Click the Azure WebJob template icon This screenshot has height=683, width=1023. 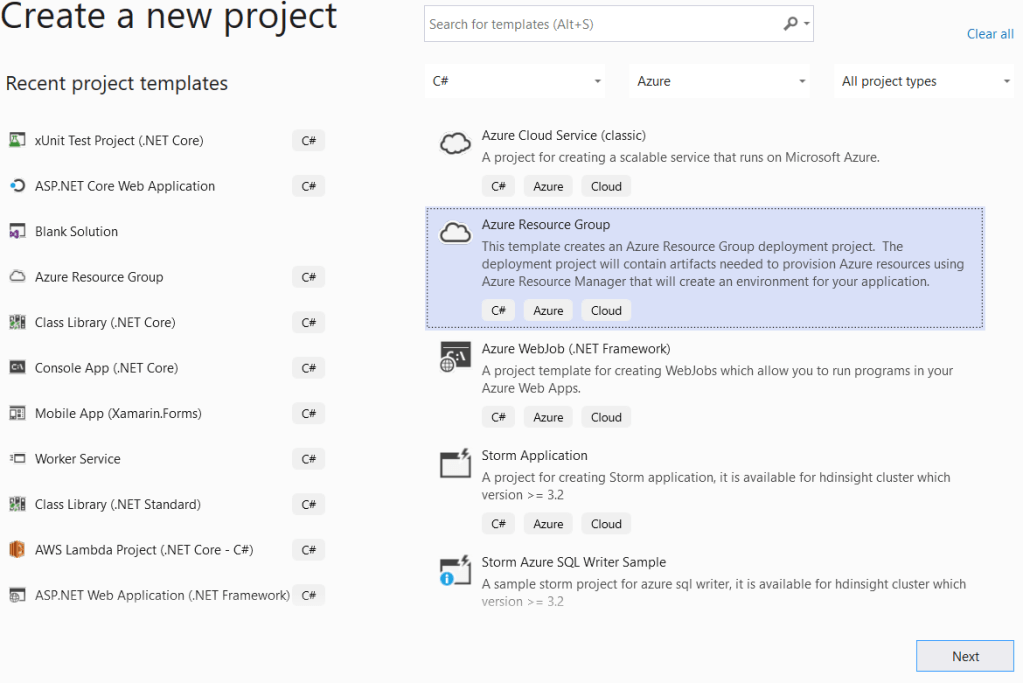[x=455, y=358]
